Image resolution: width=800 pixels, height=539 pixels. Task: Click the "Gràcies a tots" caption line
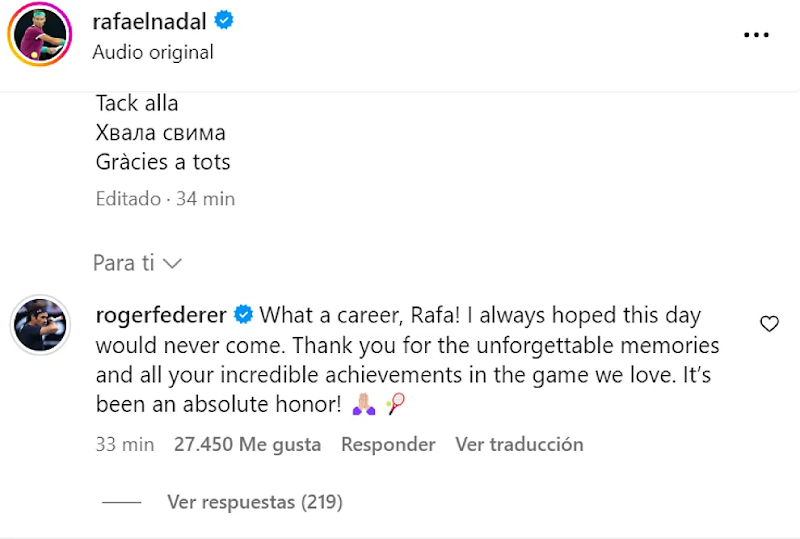point(163,161)
